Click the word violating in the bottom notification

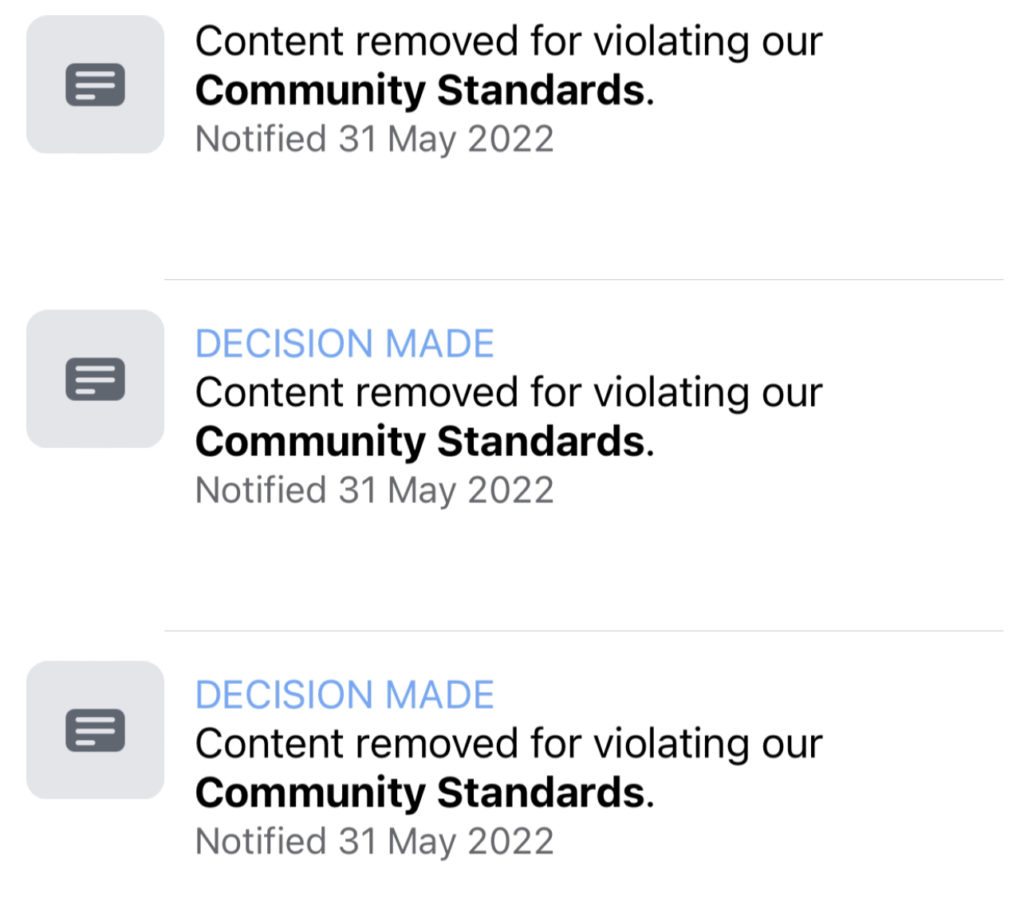point(671,746)
